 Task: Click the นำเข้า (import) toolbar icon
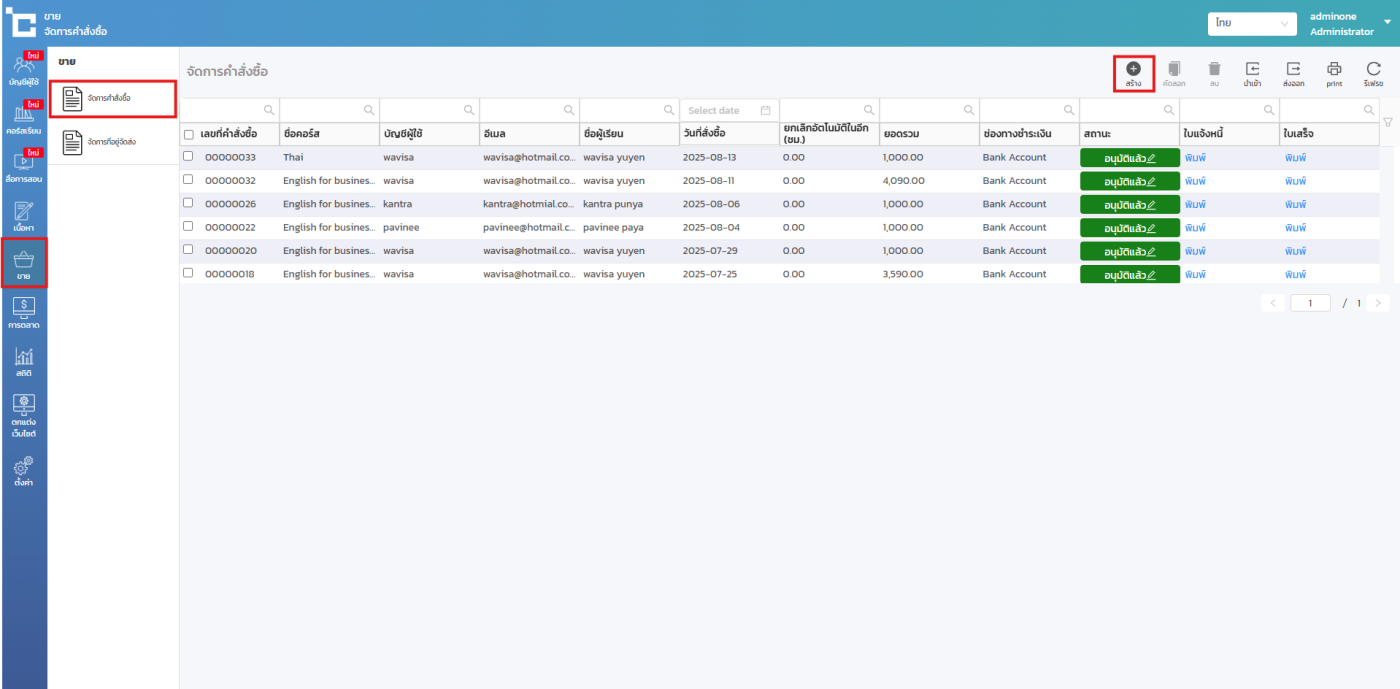tap(1252, 70)
